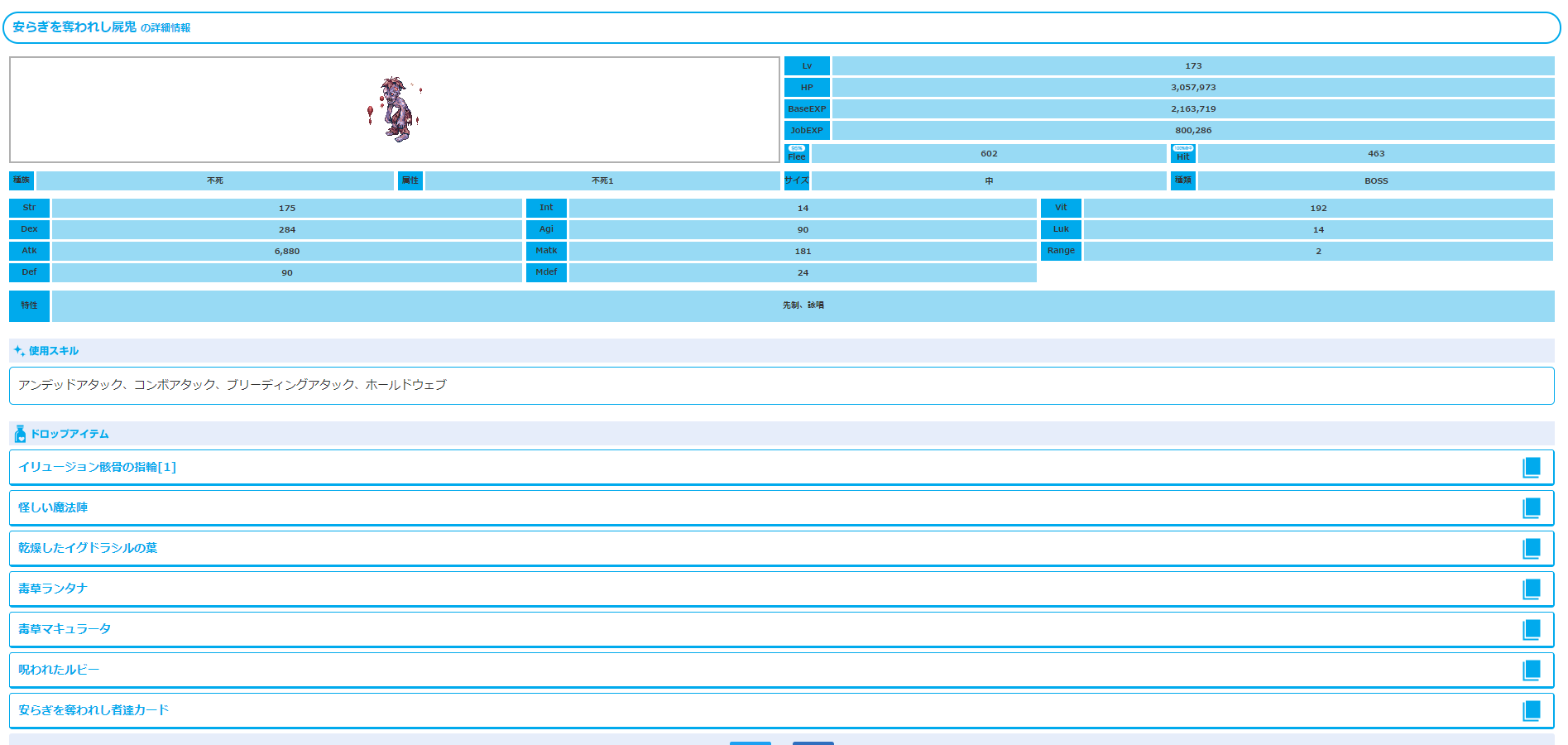Screen dimensions: 1568x745
Task: Click the 100% Hit label
Action: pyautogui.click(x=1182, y=153)
